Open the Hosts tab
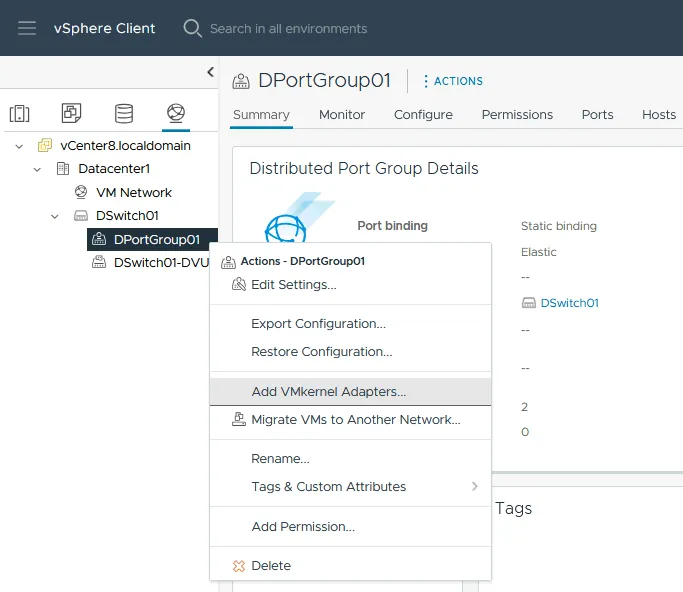683x592 pixels. pos(659,115)
